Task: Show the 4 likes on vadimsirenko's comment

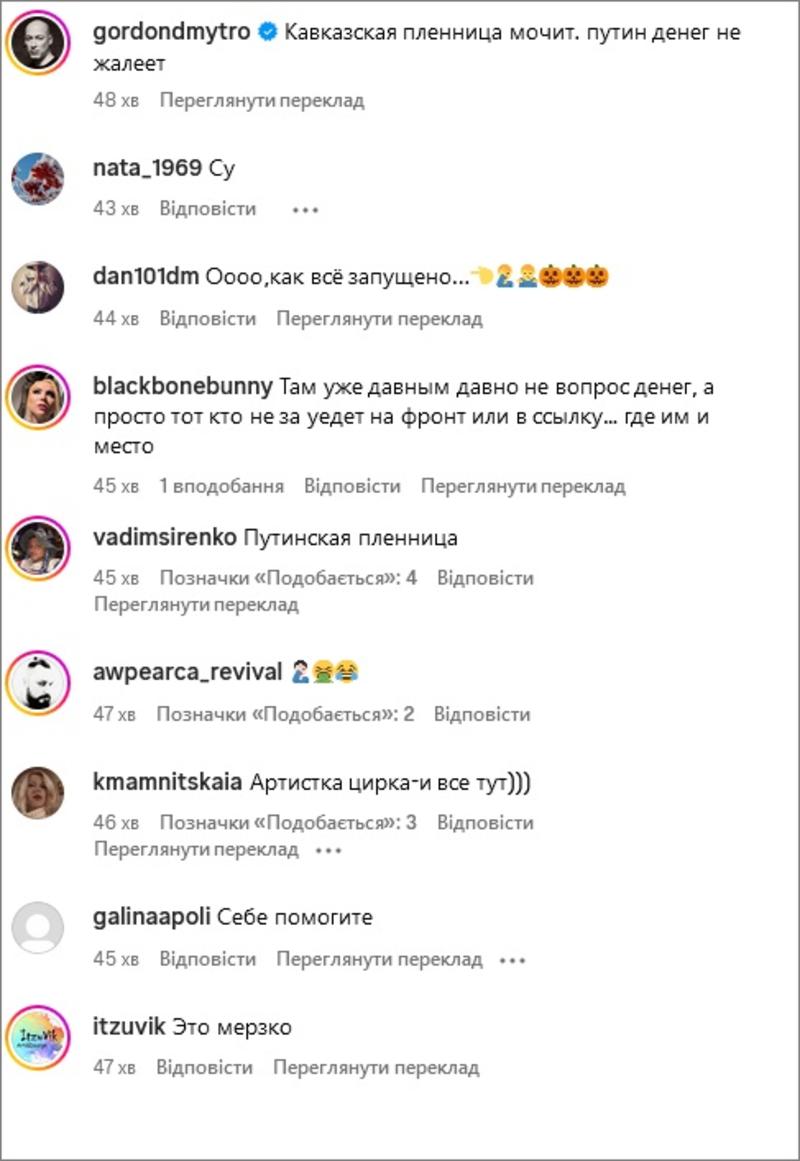Action: [288, 578]
